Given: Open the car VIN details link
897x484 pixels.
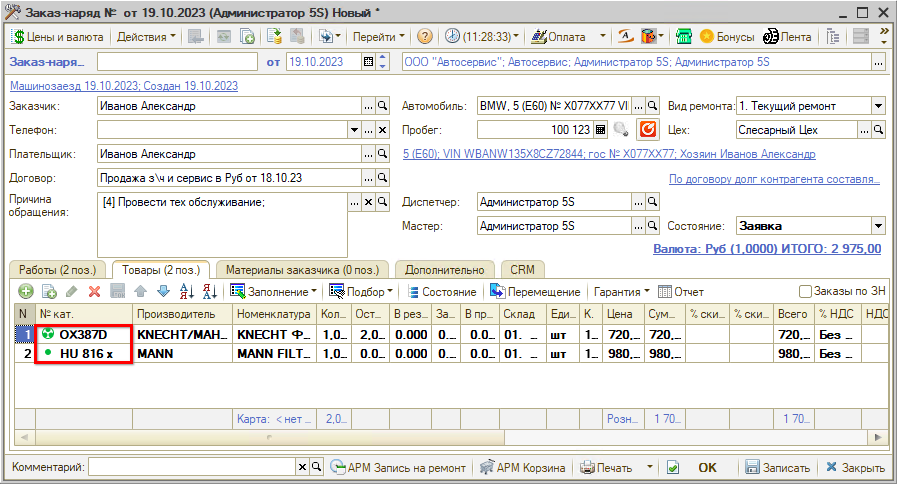Looking at the screenshot, I should (x=609, y=154).
